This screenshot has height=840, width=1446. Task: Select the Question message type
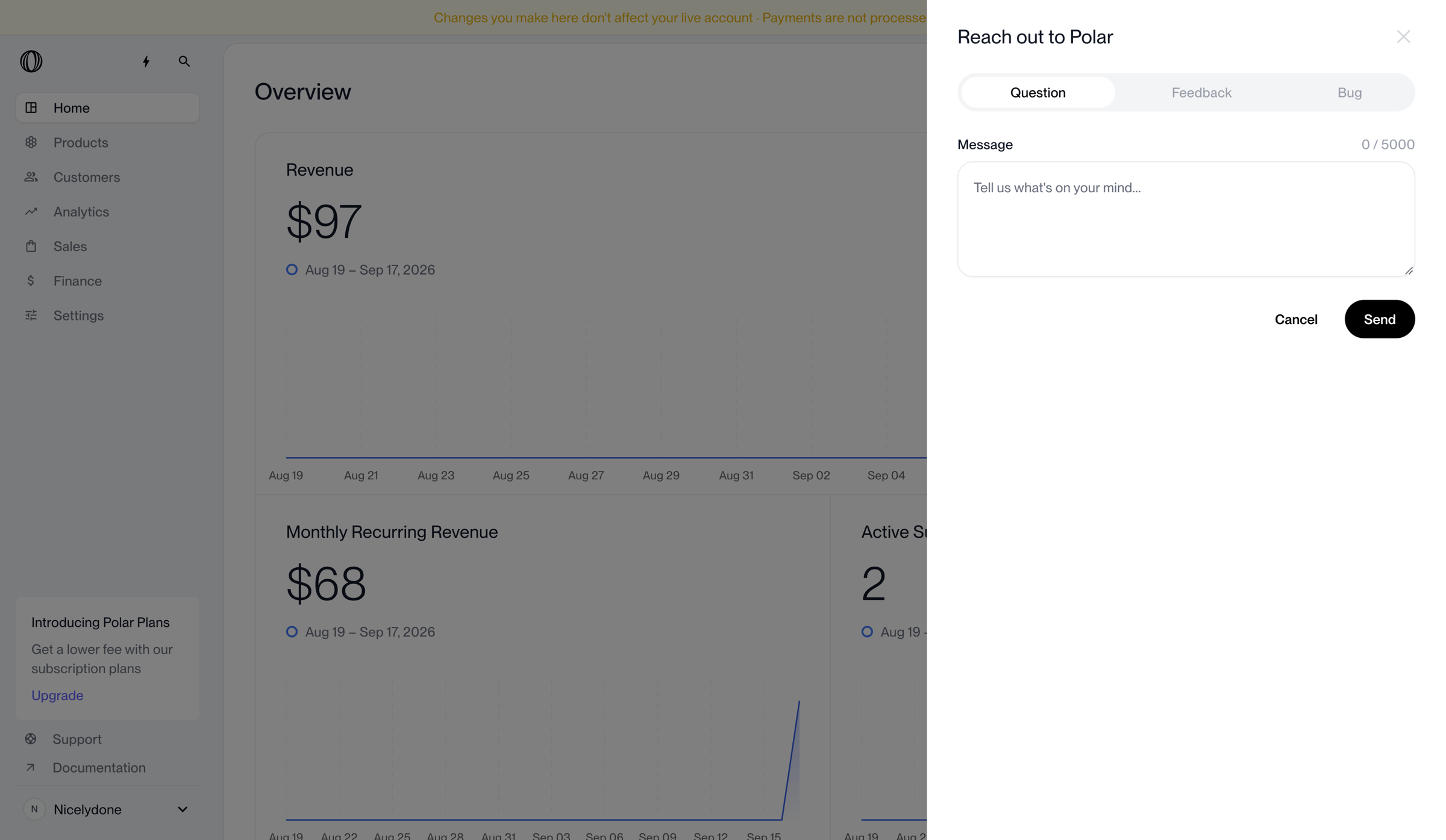(1038, 92)
